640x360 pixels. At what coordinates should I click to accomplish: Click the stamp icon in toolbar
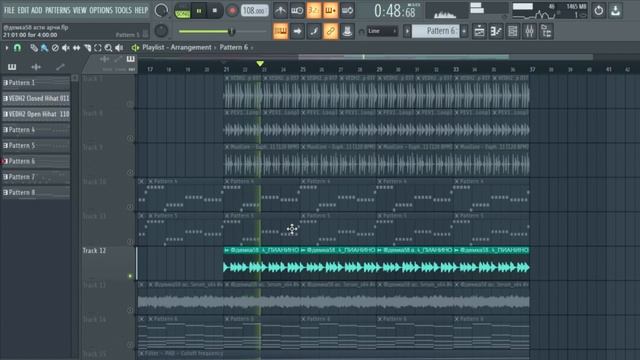(347, 31)
